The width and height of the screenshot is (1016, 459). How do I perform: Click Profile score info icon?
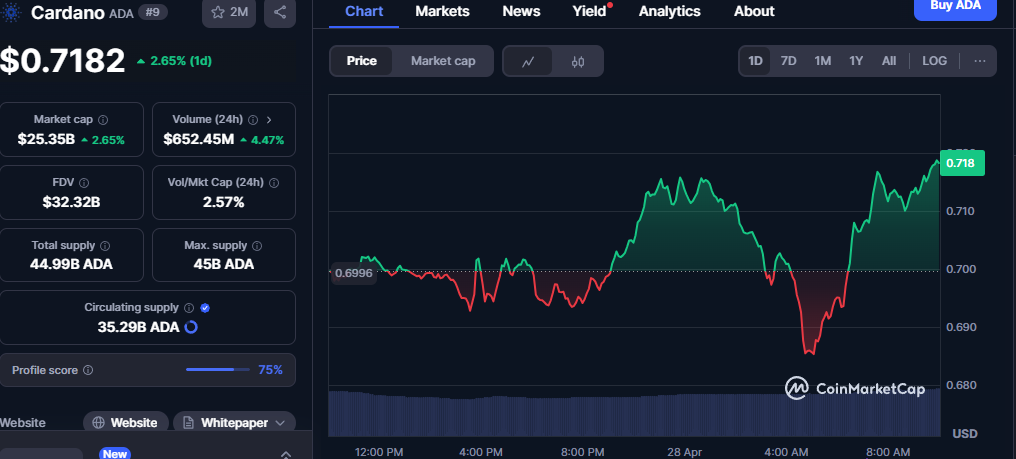[88, 370]
